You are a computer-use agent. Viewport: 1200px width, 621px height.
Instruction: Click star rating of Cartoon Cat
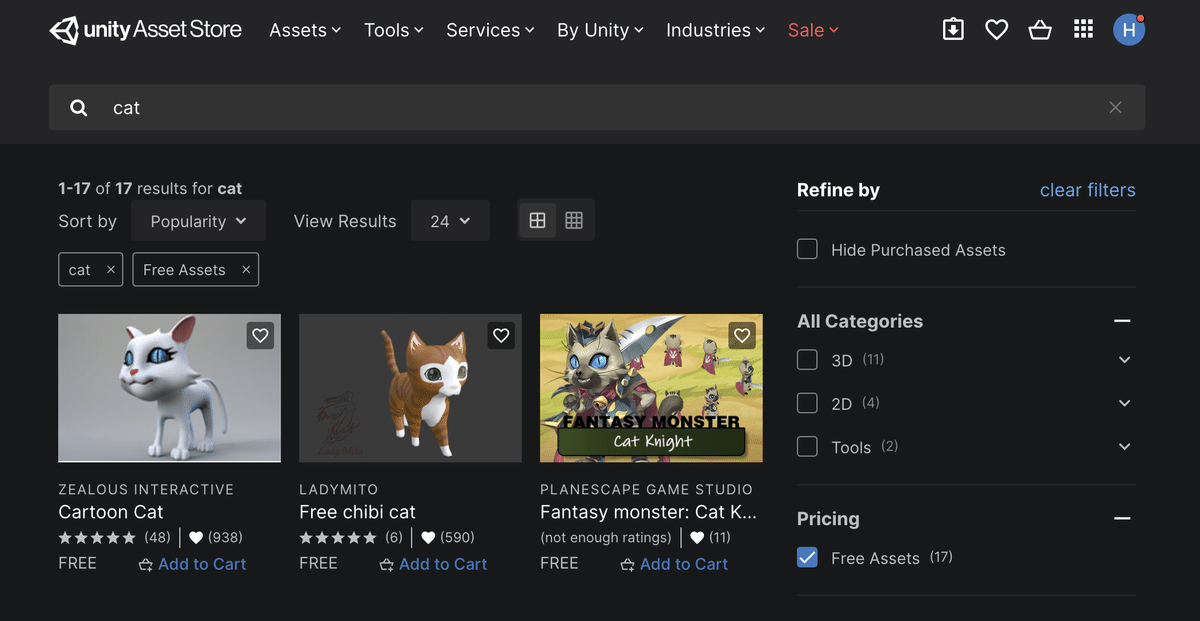click(97, 538)
